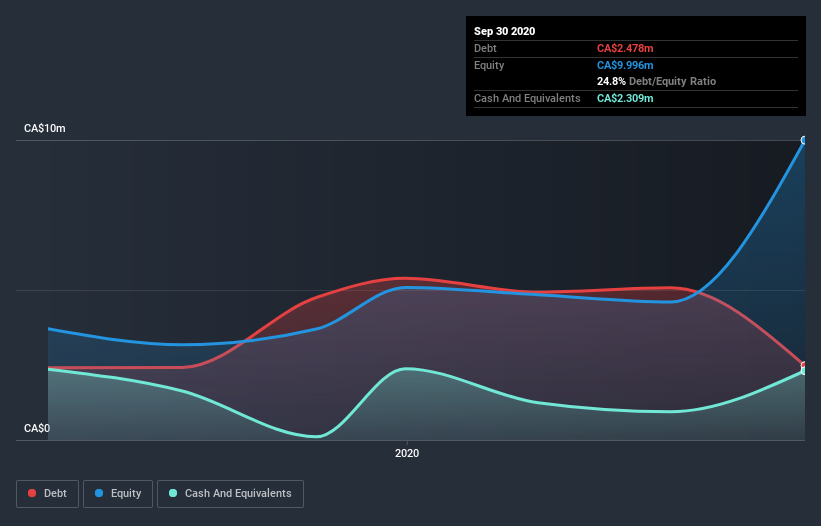Image resolution: width=821 pixels, height=526 pixels.
Task: Toggle the Cash And Equivalents legend button
Action: 230,494
